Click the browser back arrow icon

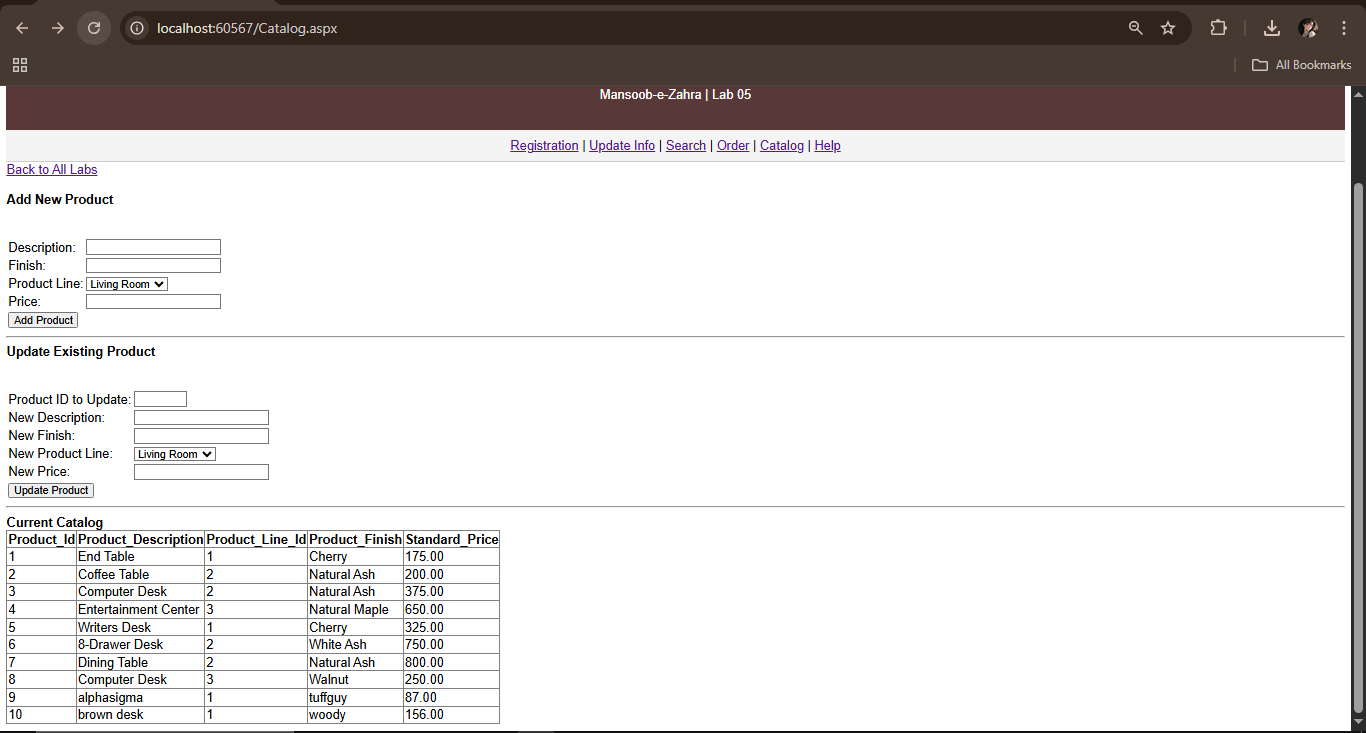pyautogui.click(x=22, y=28)
